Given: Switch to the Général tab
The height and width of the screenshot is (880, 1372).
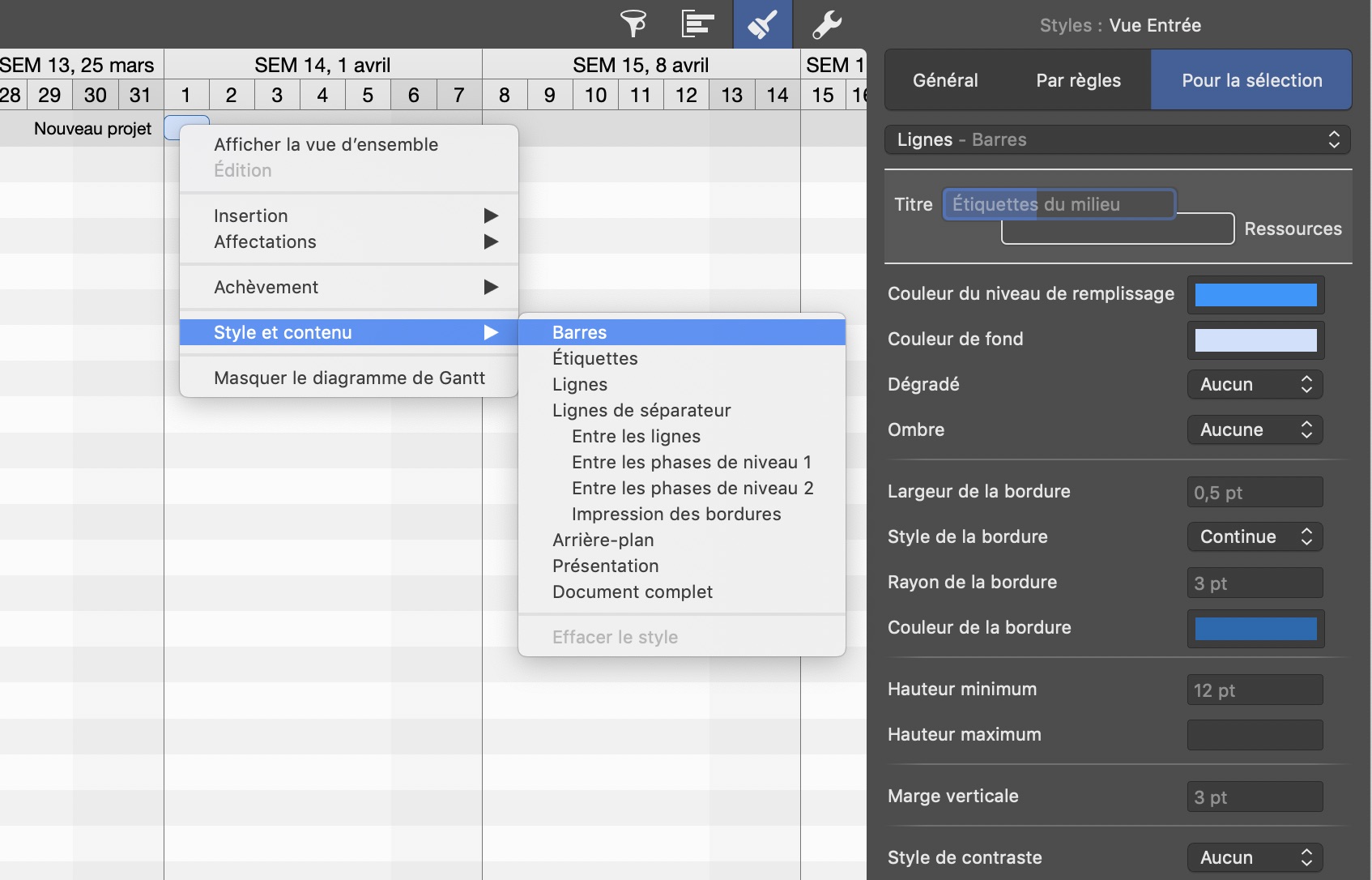Looking at the screenshot, I should click(945, 80).
